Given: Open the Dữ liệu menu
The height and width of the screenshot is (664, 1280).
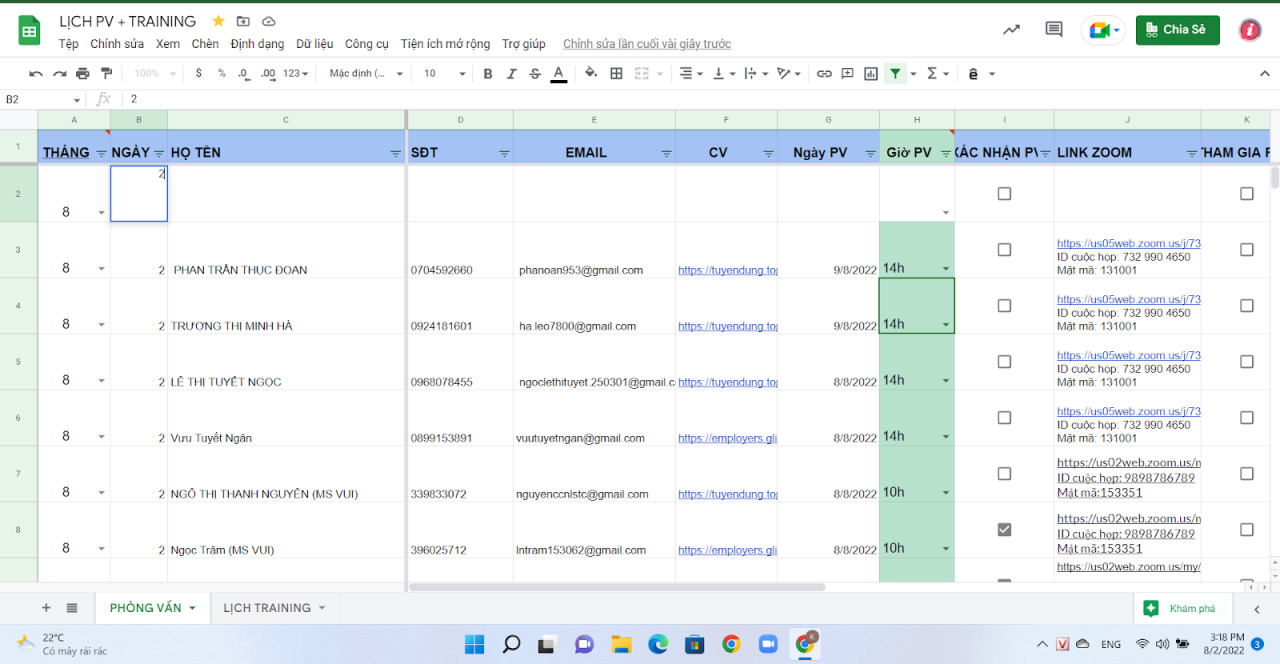Looking at the screenshot, I should (x=315, y=43).
